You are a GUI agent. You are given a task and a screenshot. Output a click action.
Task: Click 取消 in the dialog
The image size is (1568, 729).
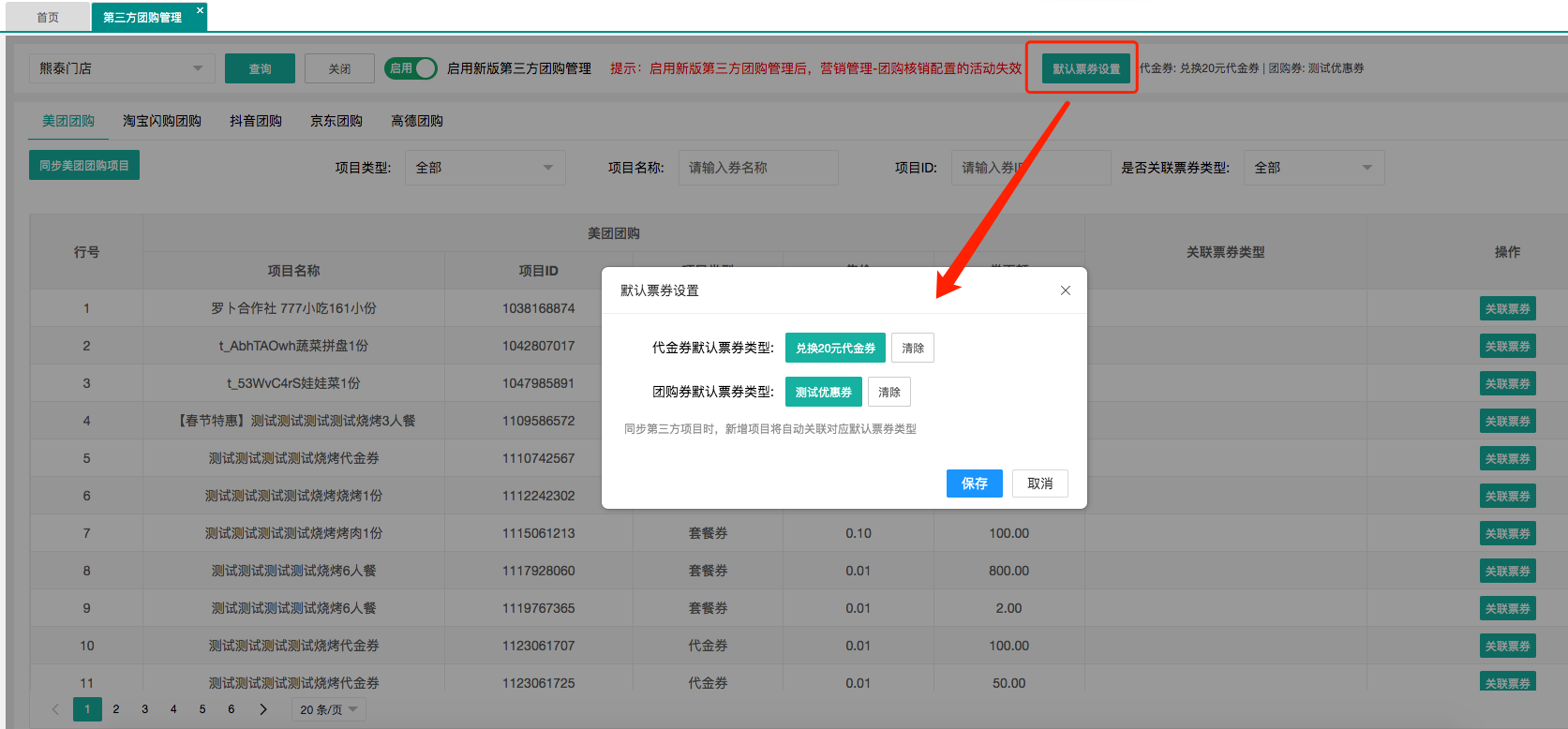coord(1040,484)
